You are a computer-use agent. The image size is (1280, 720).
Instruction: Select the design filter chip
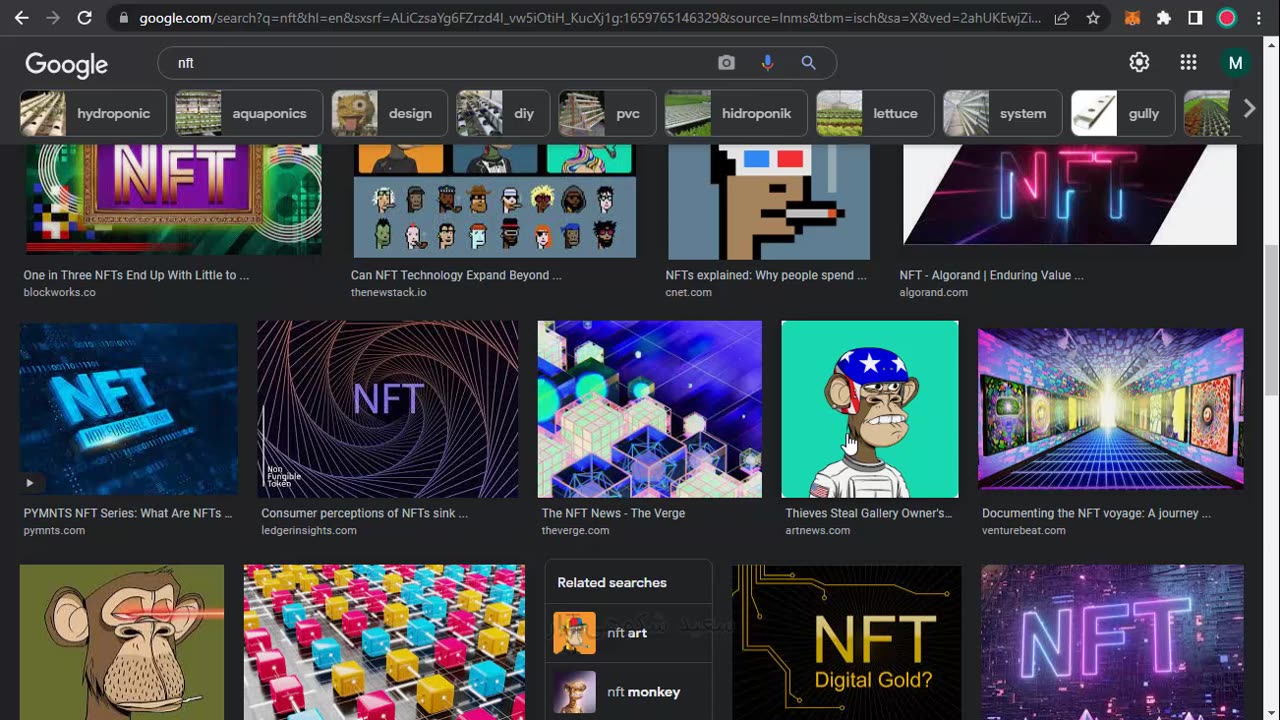(389, 113)
